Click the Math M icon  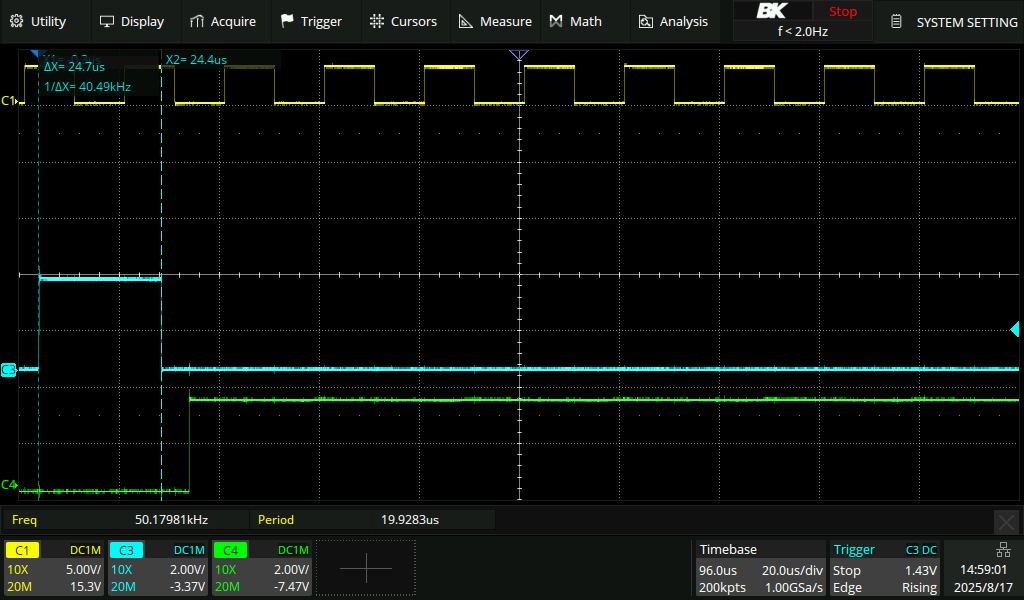(x=556, y=22)
